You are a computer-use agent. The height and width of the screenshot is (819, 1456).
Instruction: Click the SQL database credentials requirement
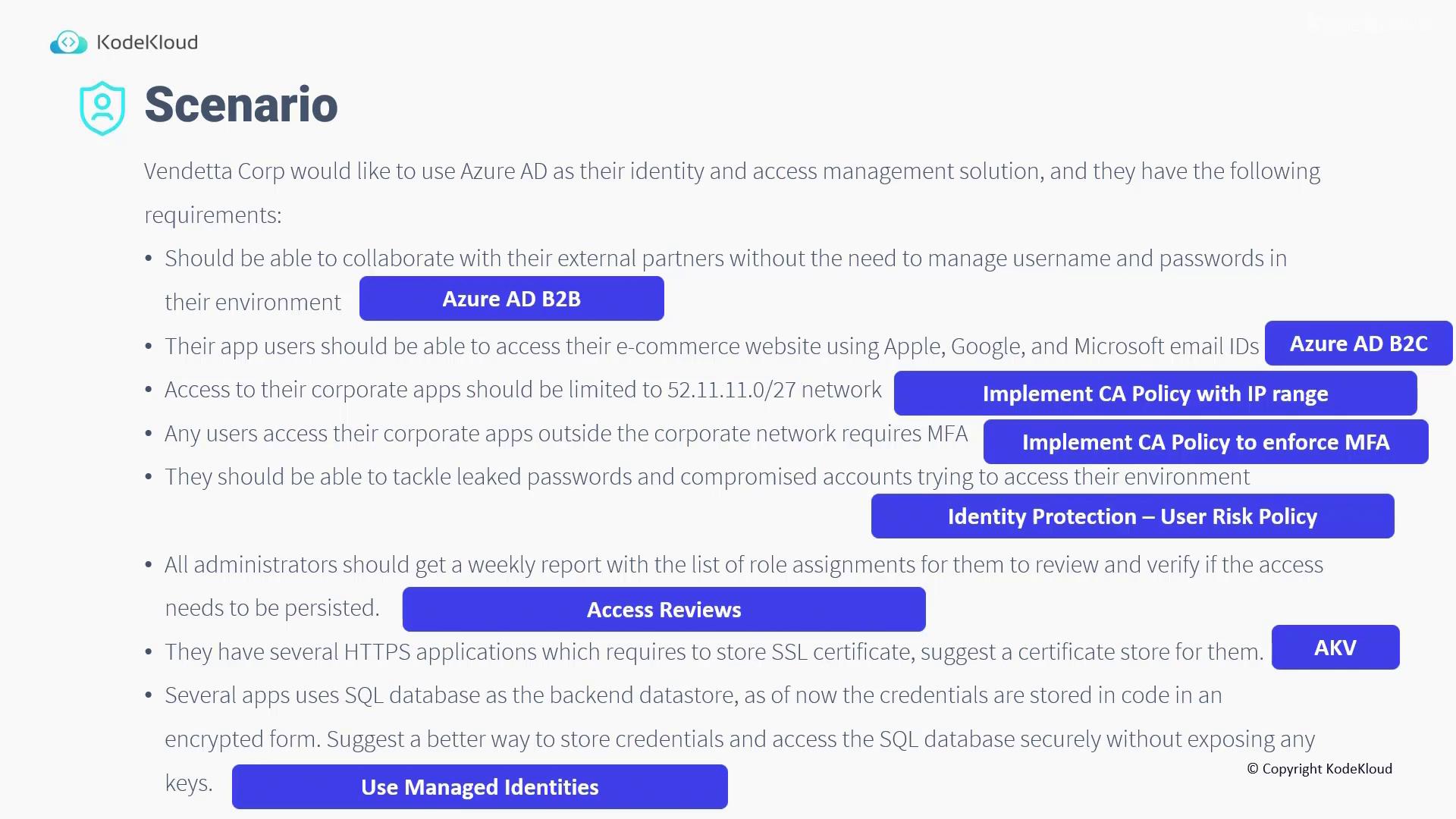(x=692, y=695)
